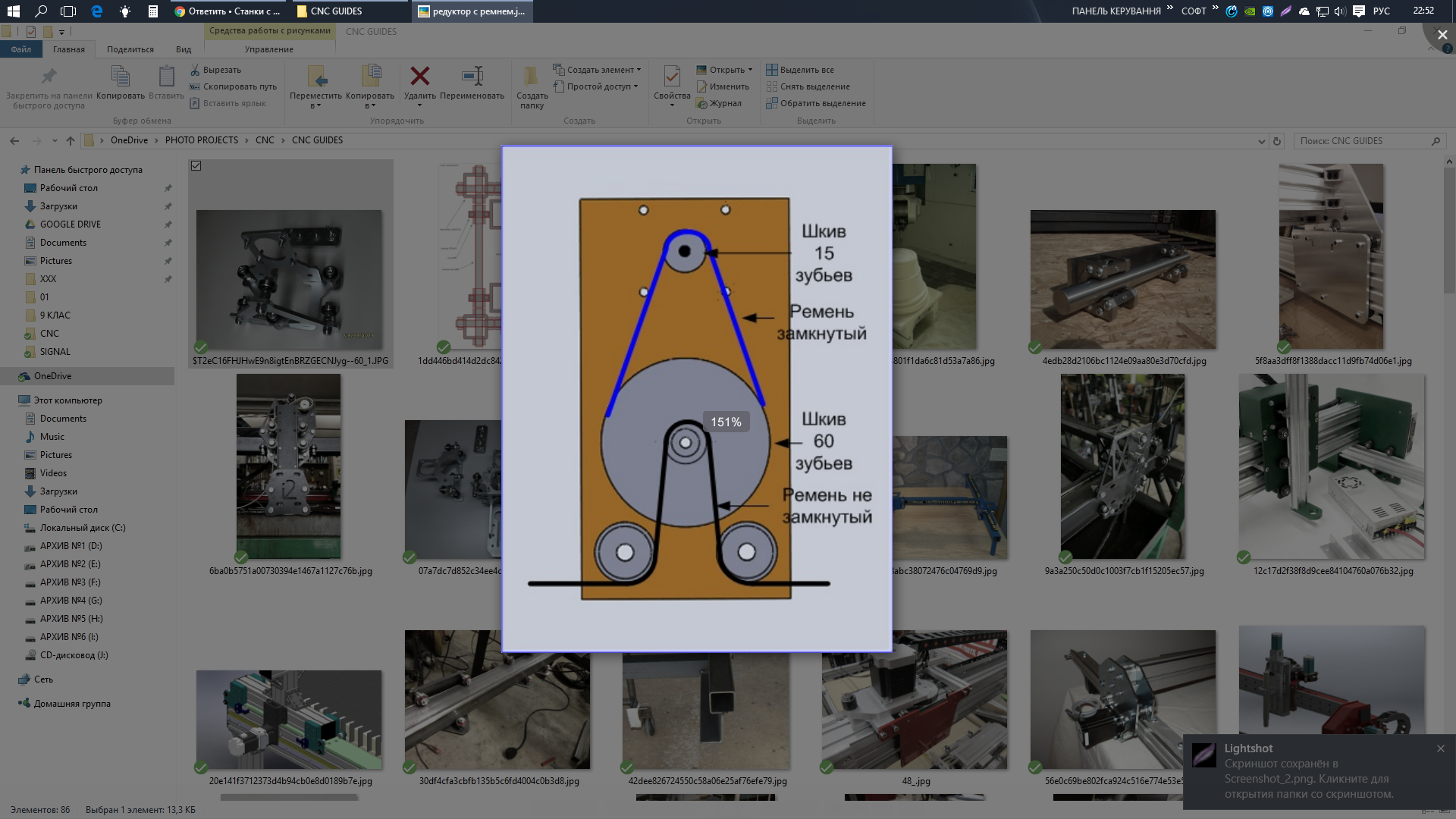Click Create folder (Создать папку) icon

pos(531,77)
